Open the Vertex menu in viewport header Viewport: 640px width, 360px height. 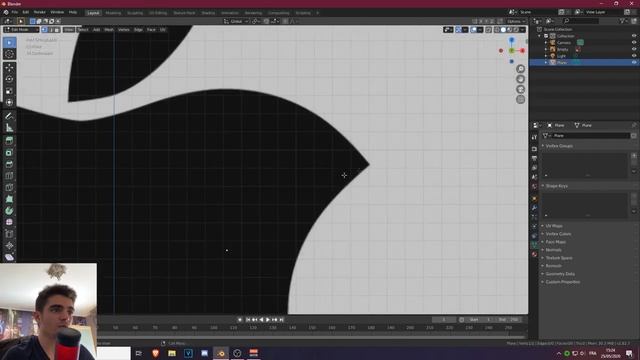coord(124,30)
